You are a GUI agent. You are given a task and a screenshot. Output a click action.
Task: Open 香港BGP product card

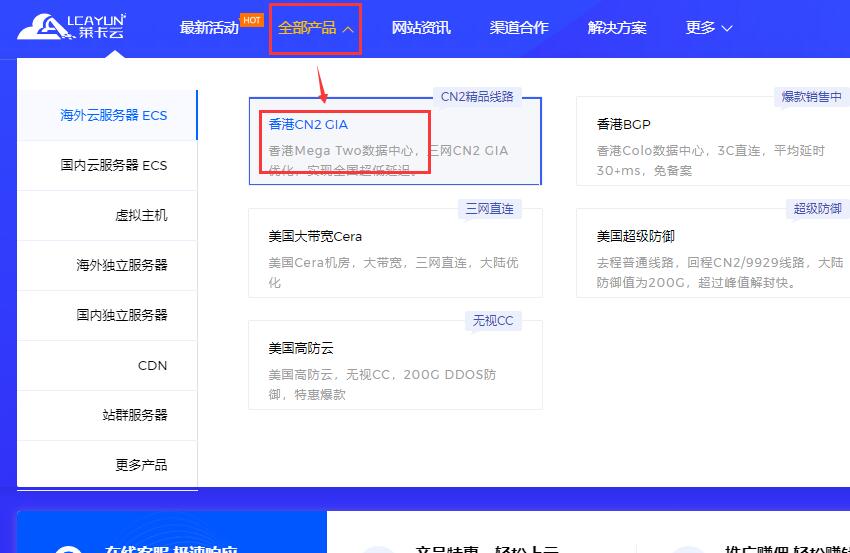(x=713, y=141)
